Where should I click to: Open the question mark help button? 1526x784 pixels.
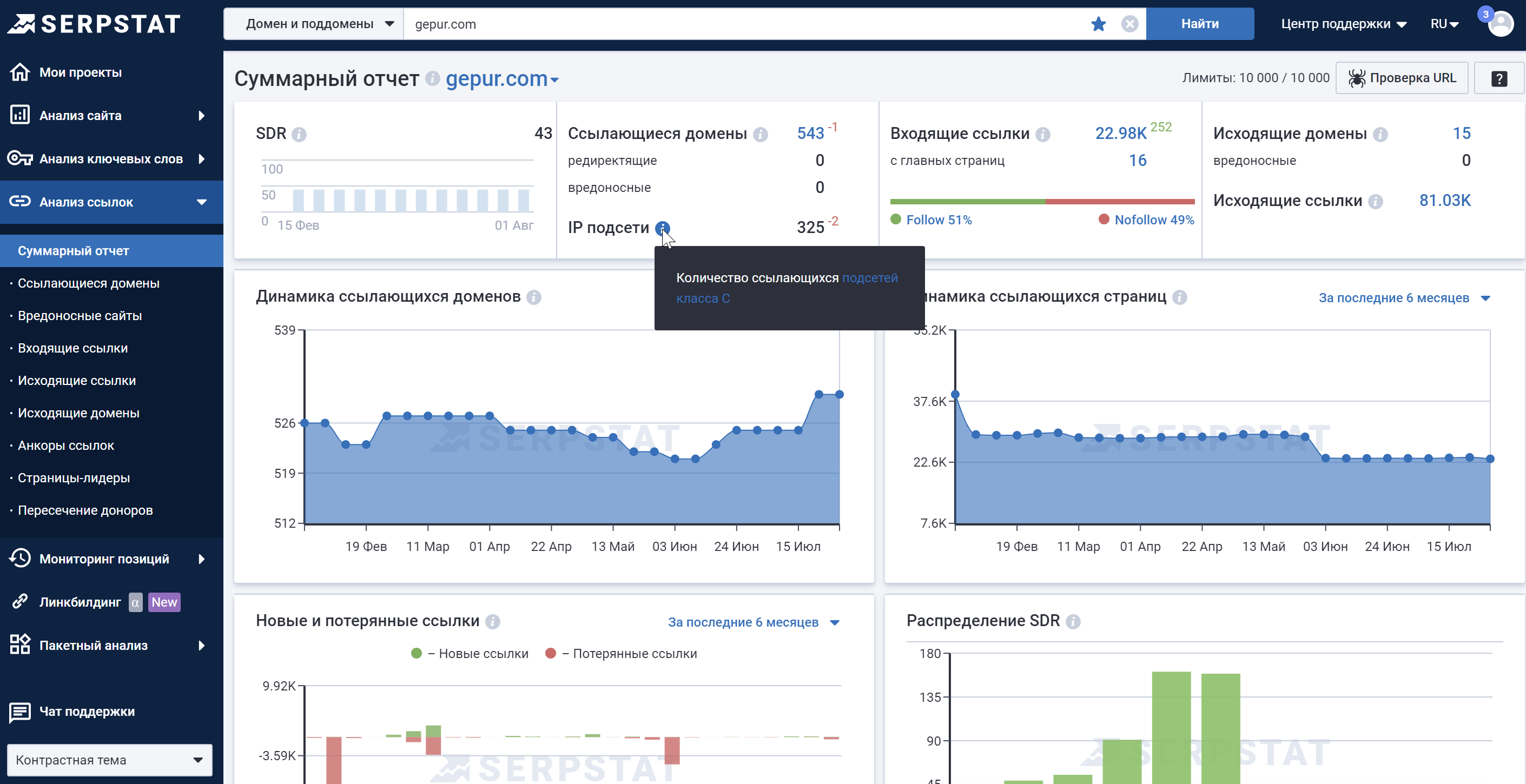tap(1498, 78)
